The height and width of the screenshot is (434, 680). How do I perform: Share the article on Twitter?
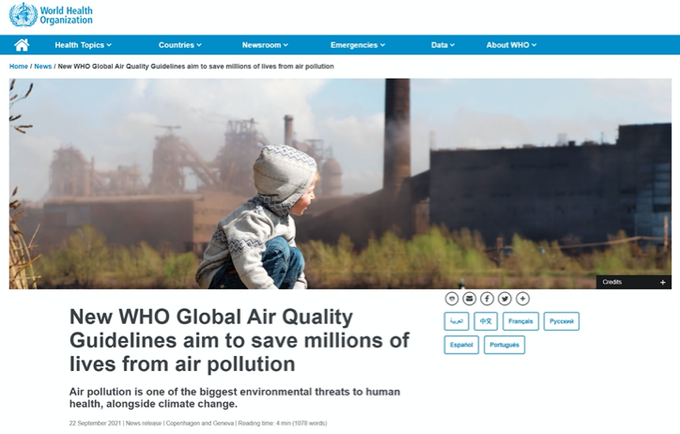coord(505,298)
